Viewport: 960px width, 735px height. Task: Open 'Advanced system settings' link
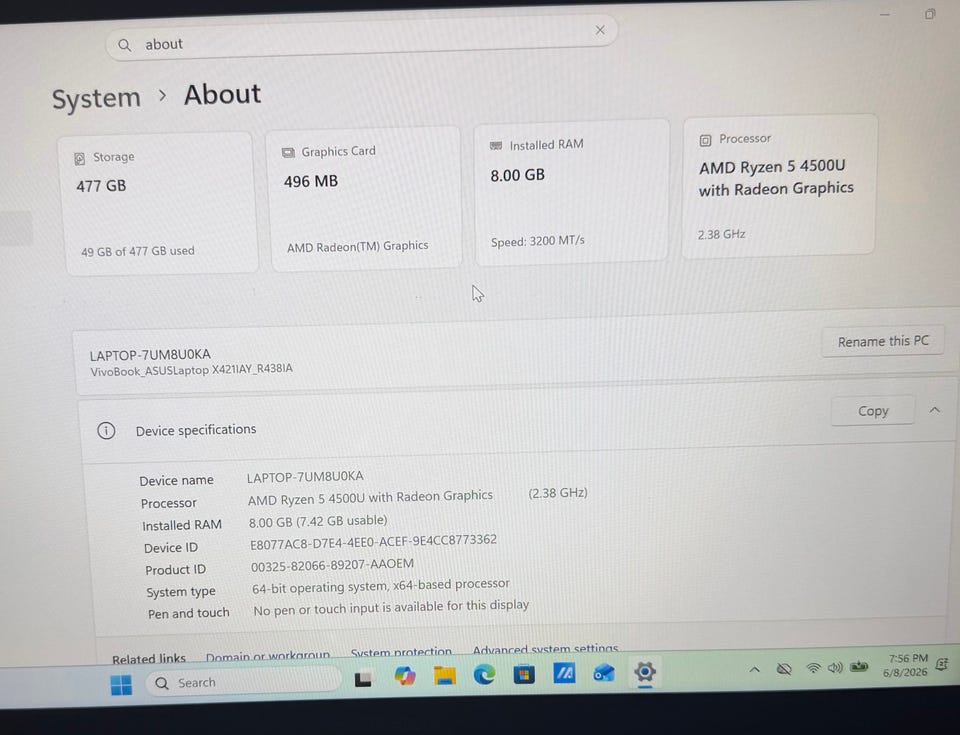(x=546, y=648)
